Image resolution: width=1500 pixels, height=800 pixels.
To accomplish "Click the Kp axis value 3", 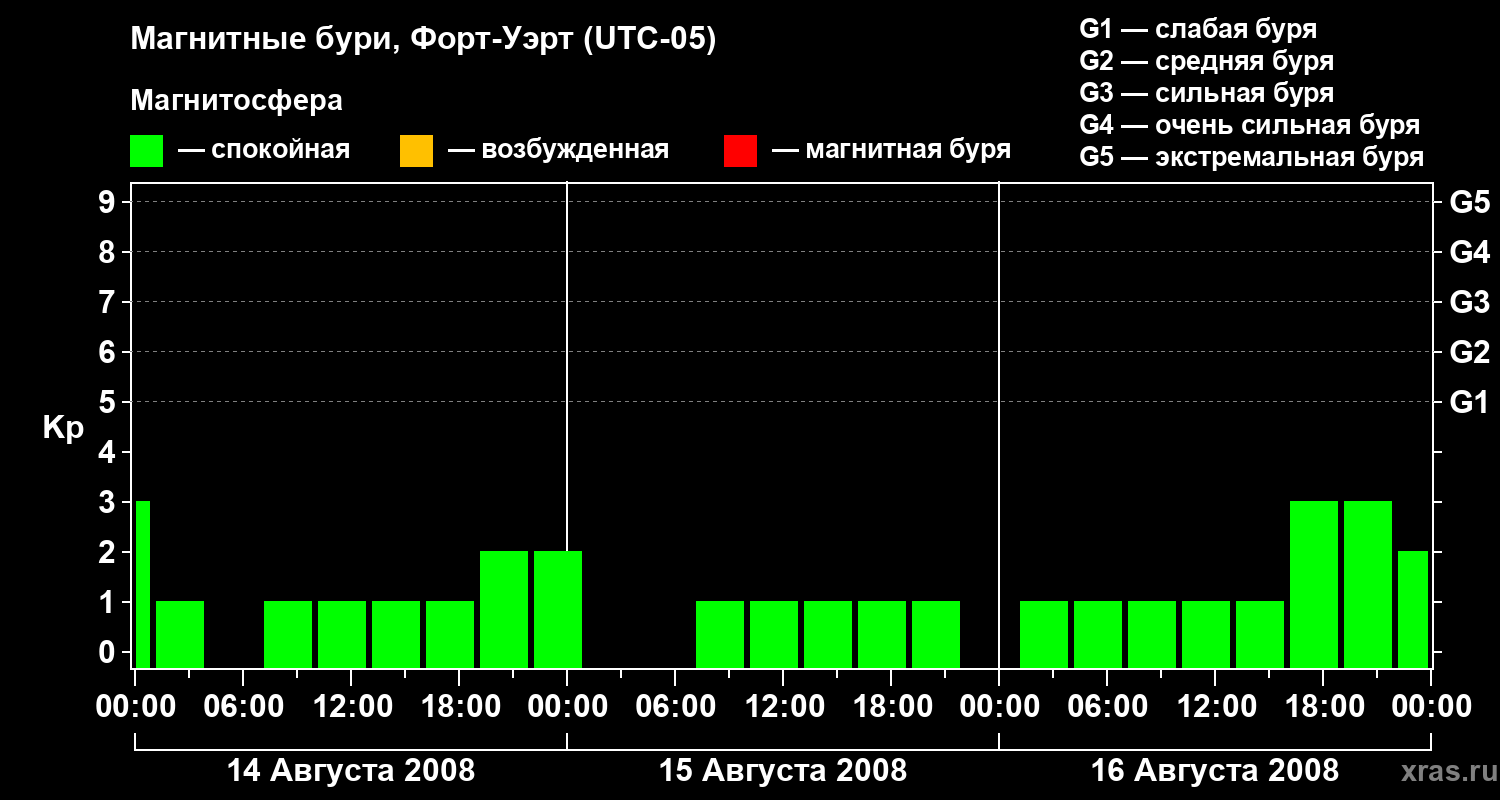I will click(x=107, y=503).
